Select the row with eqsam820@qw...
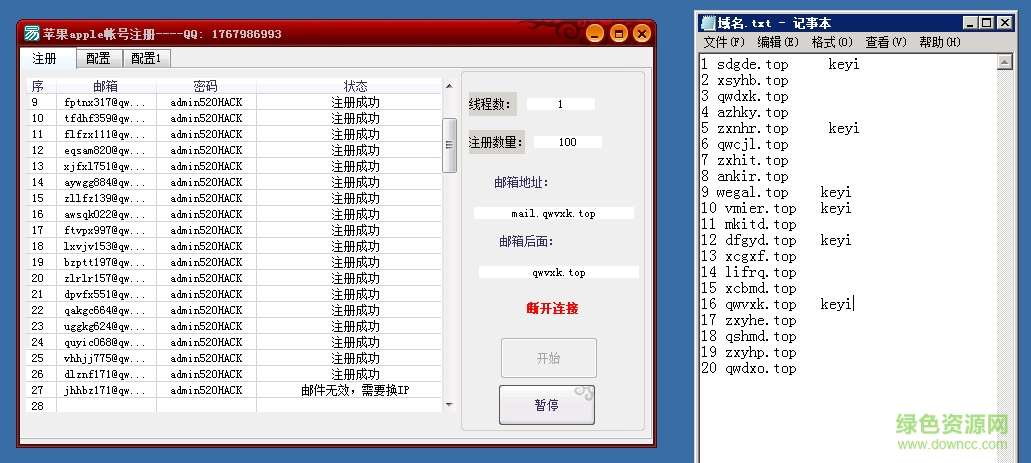This screenshot has height=463, width=1031. (234, 151)
